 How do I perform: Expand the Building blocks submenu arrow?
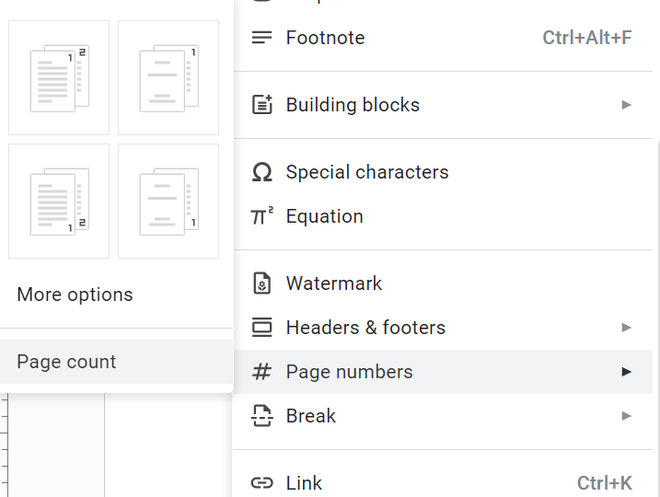tap(626, 105)
